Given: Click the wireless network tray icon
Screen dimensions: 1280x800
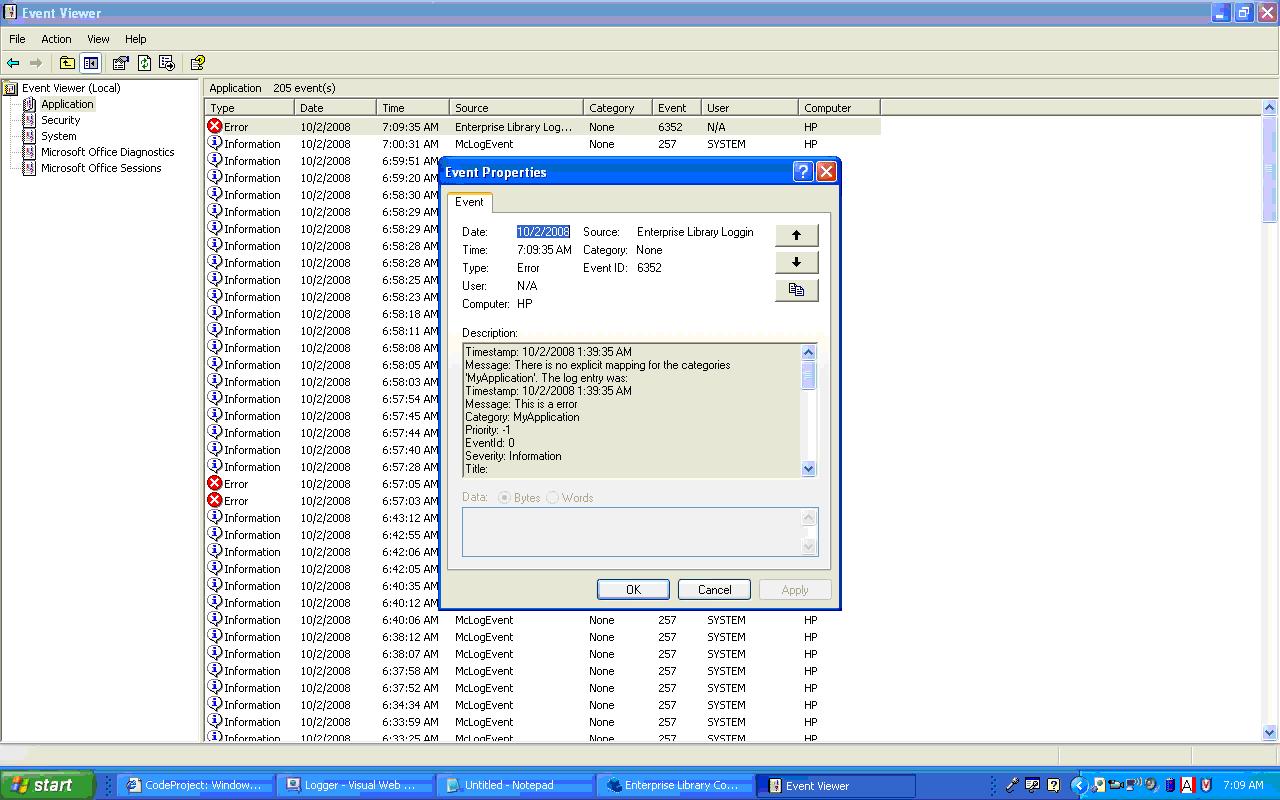Looking at the screenshot, I should coord(1135,785).
